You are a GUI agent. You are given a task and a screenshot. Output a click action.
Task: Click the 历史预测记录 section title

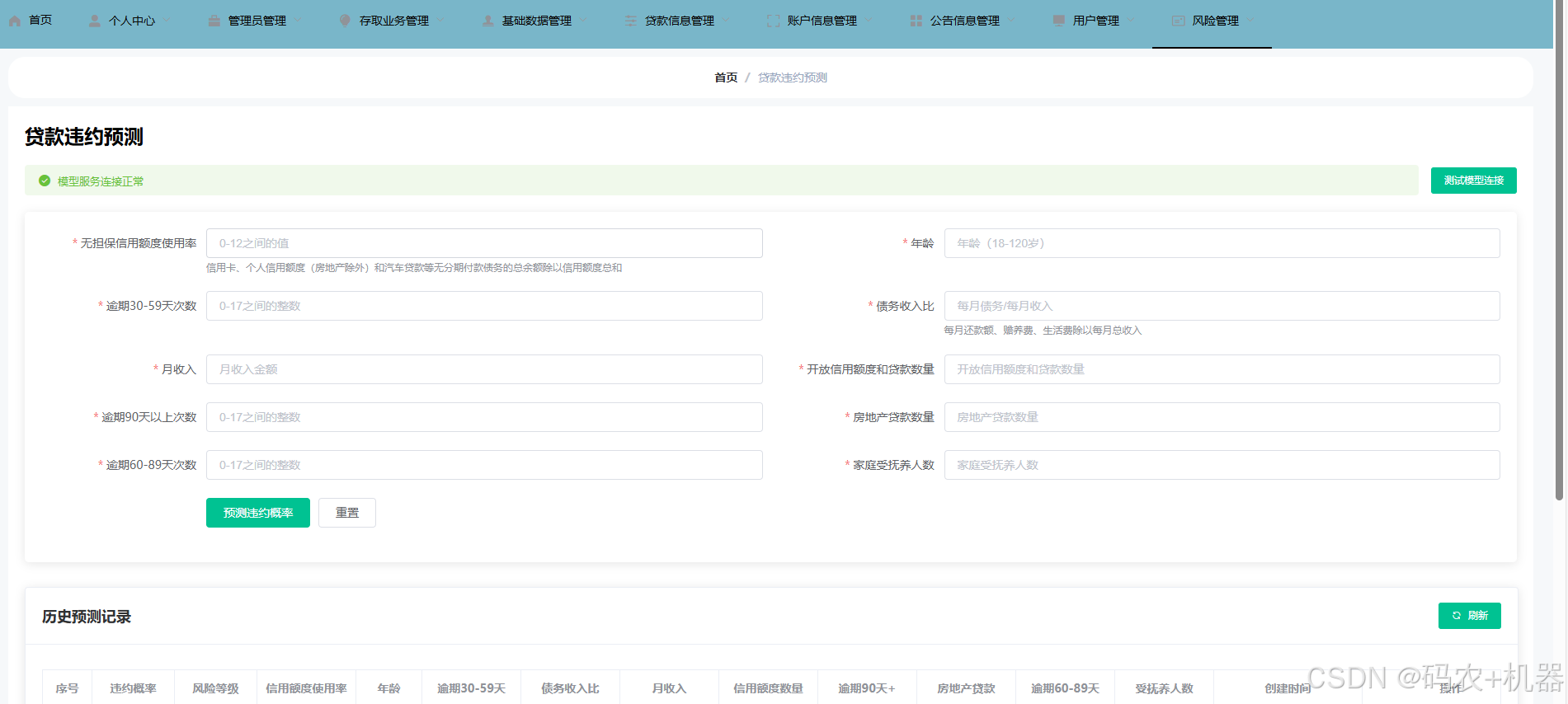pyautogui.click(x=87, y=617)
